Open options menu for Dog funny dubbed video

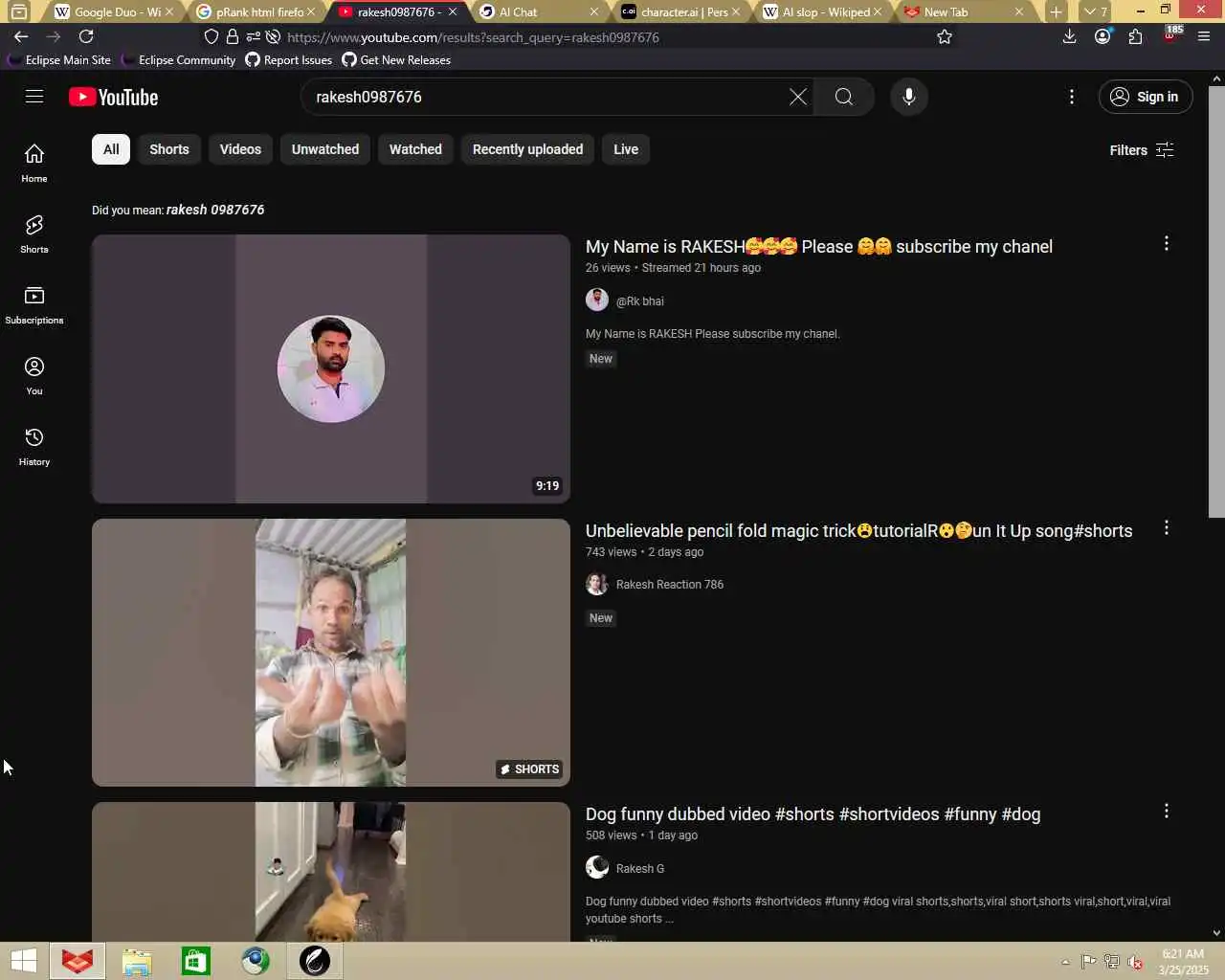1166,812
